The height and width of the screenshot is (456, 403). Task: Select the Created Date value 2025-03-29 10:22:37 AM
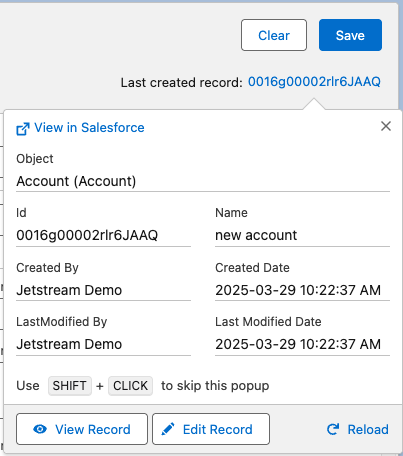click(298, 290)
